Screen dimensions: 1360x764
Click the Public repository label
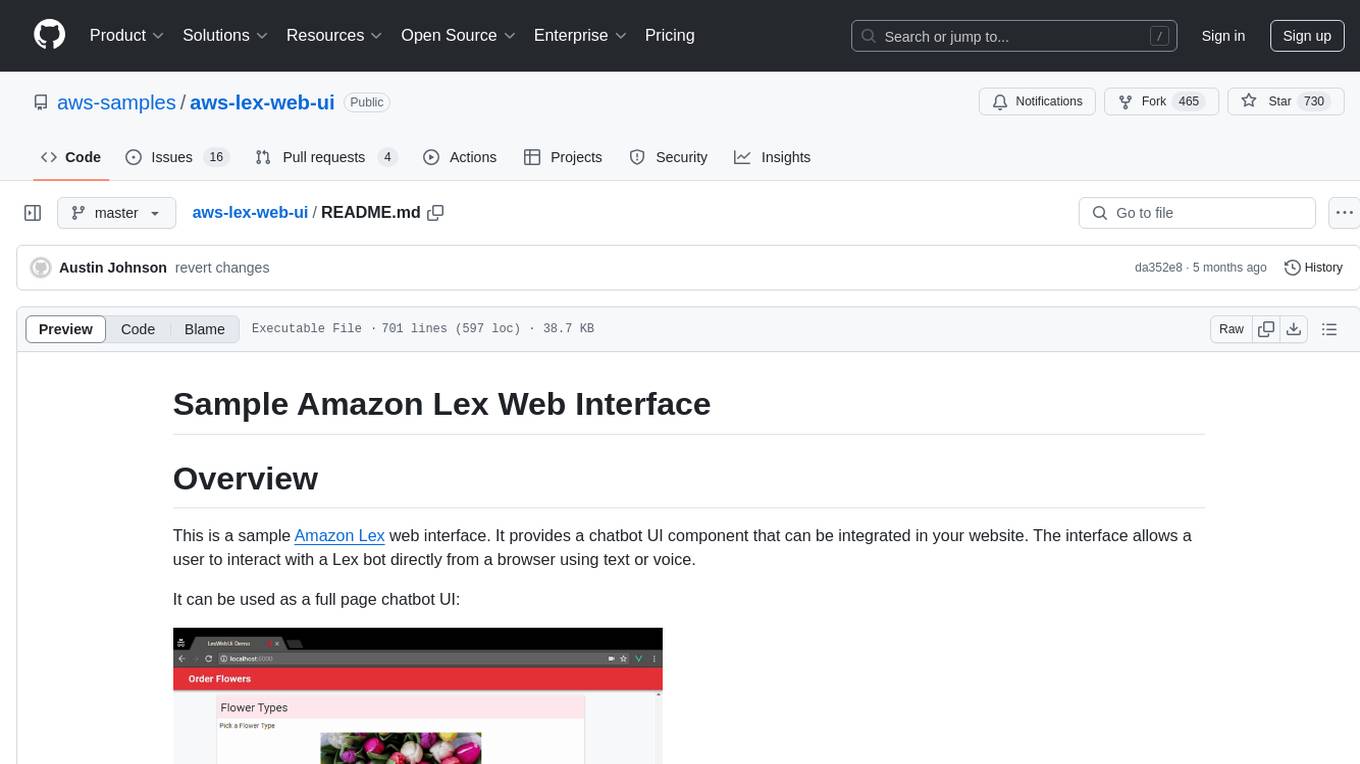367,102
